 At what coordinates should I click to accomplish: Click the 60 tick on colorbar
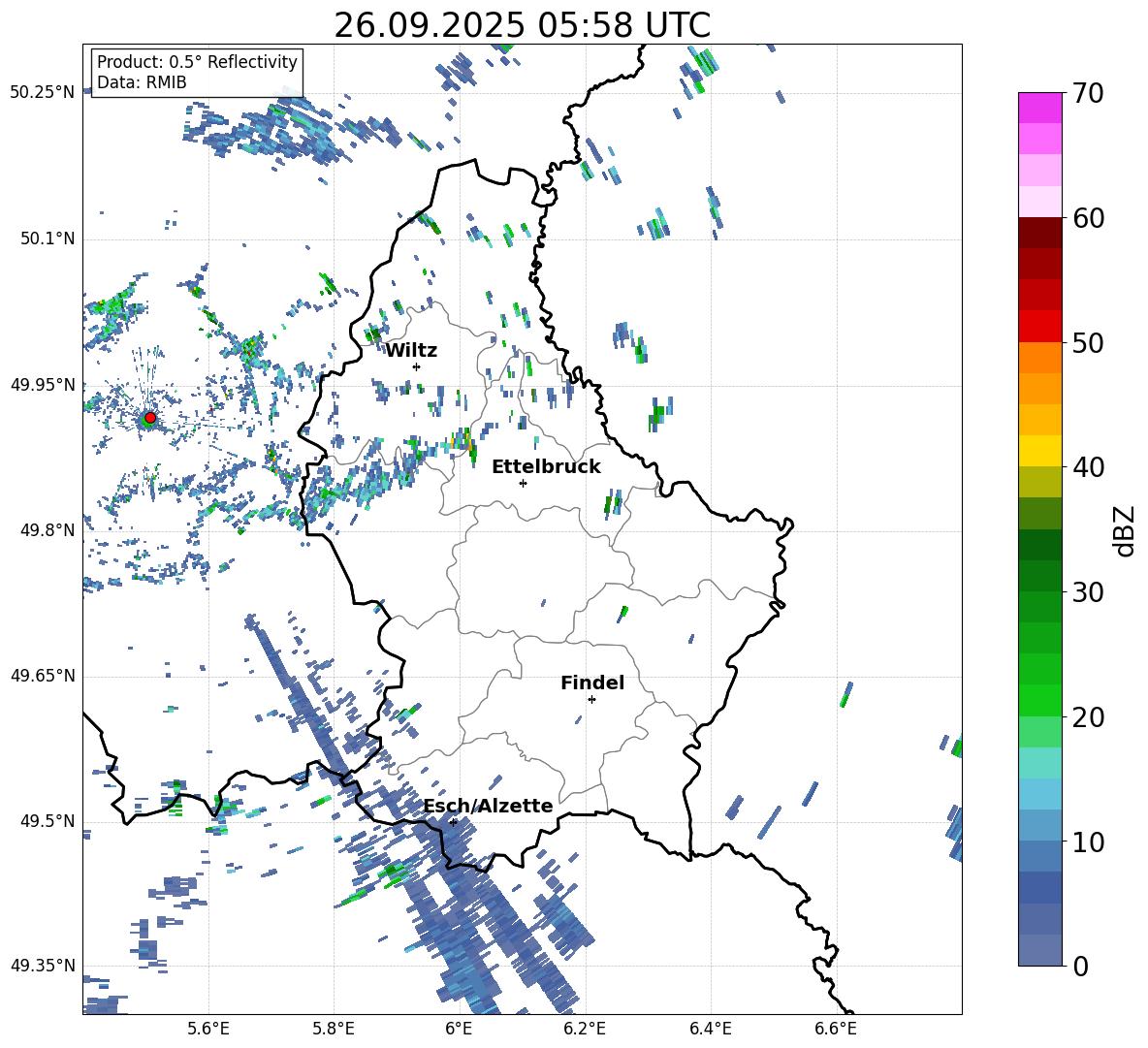[x=1088, y=218]
